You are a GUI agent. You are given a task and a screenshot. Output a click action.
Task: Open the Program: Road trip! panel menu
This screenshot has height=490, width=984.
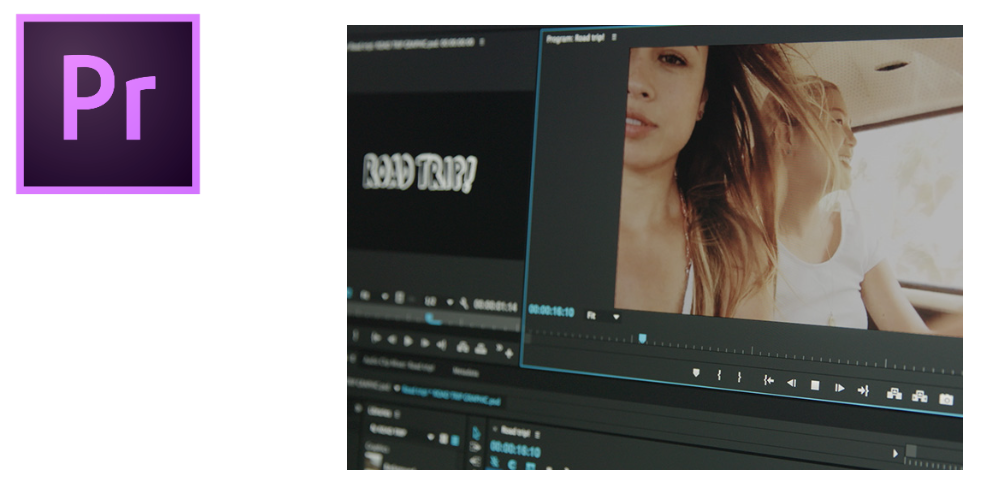615,37
